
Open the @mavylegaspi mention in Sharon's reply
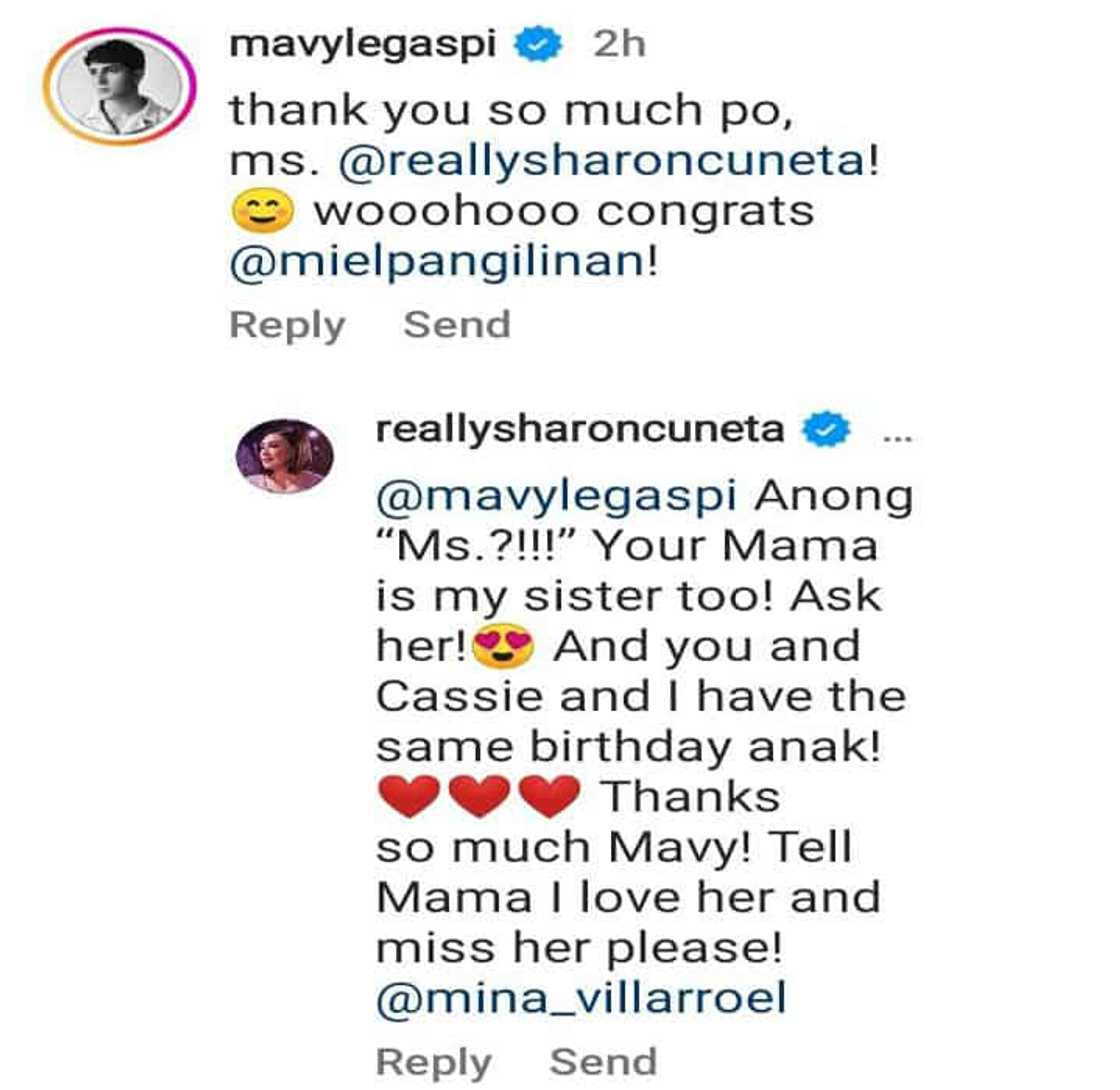click(x=556, y=497)
